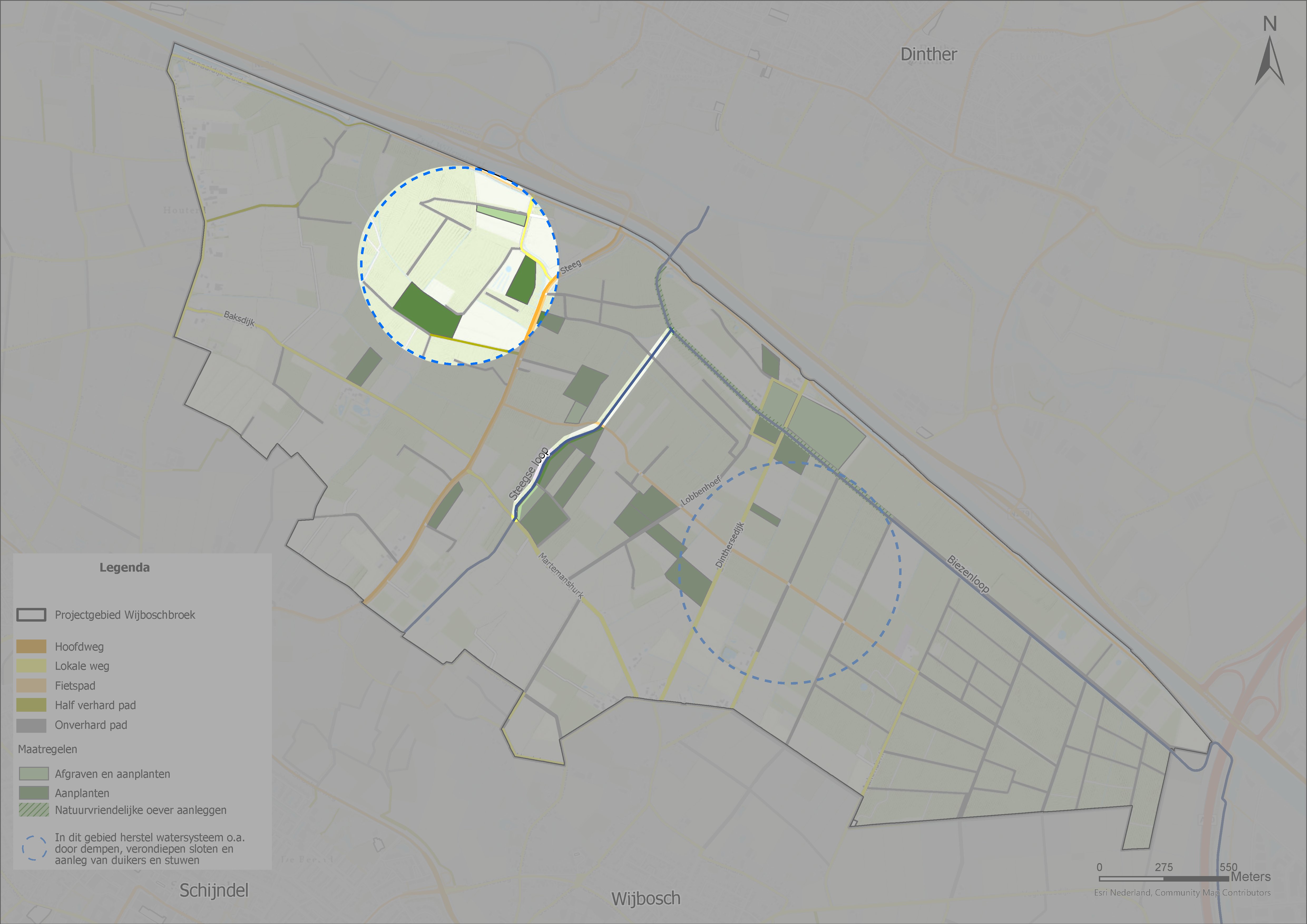Click the Steegse loop stream label
Viewport: 1307px width, 924px height.
(x=528, y=473)
